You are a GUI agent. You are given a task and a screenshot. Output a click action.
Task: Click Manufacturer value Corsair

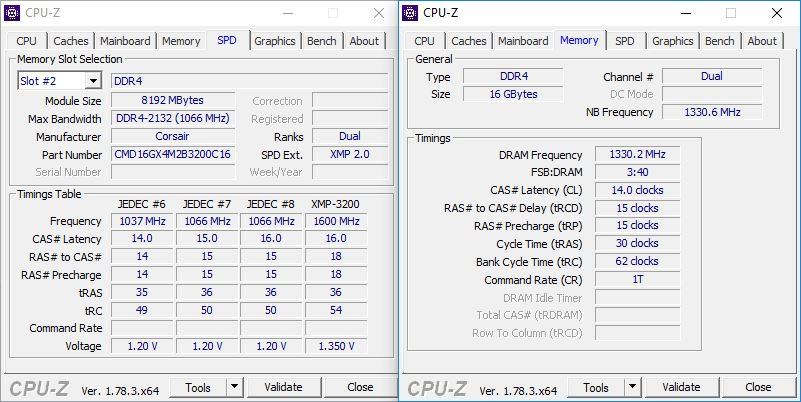[x=173, y=136]
